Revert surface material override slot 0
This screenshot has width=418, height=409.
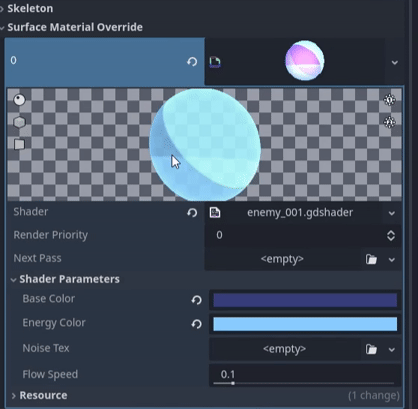(x=192, y=62)
